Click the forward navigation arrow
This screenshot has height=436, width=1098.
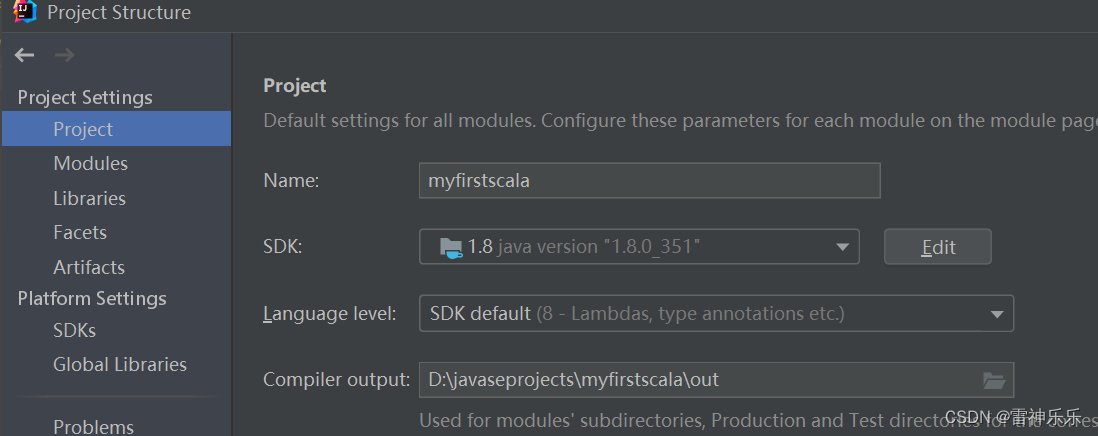pos(64,55)
